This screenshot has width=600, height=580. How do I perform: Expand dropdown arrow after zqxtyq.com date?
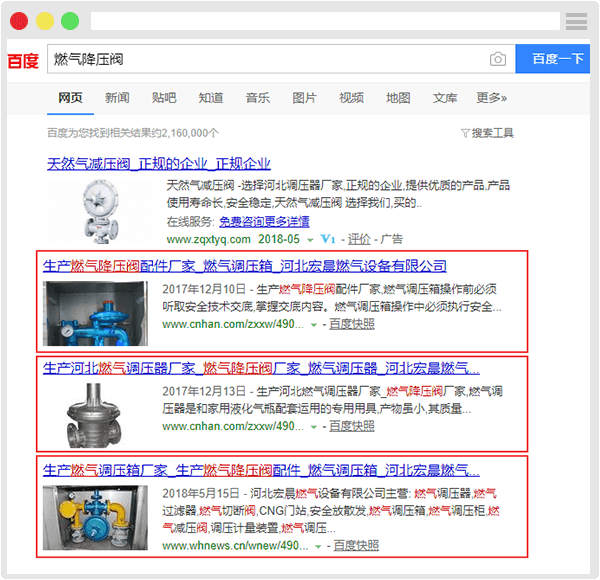coord(311,240)
